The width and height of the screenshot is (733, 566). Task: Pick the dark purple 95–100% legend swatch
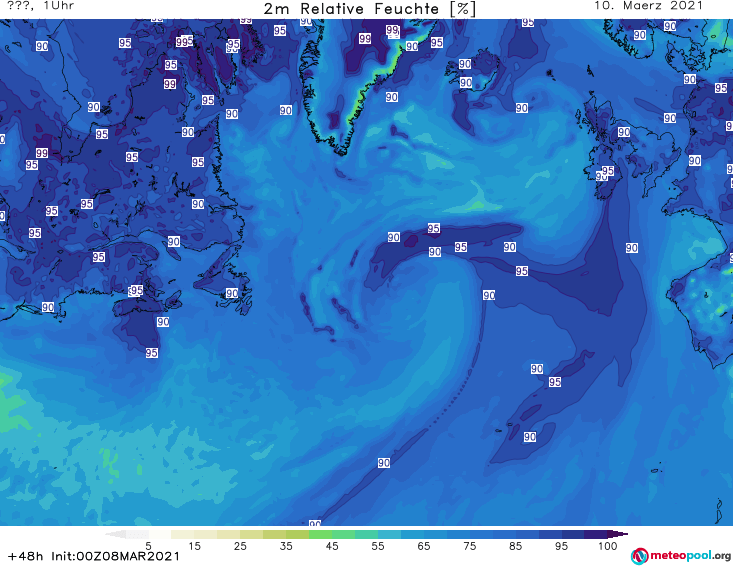[x=596, y=534]
